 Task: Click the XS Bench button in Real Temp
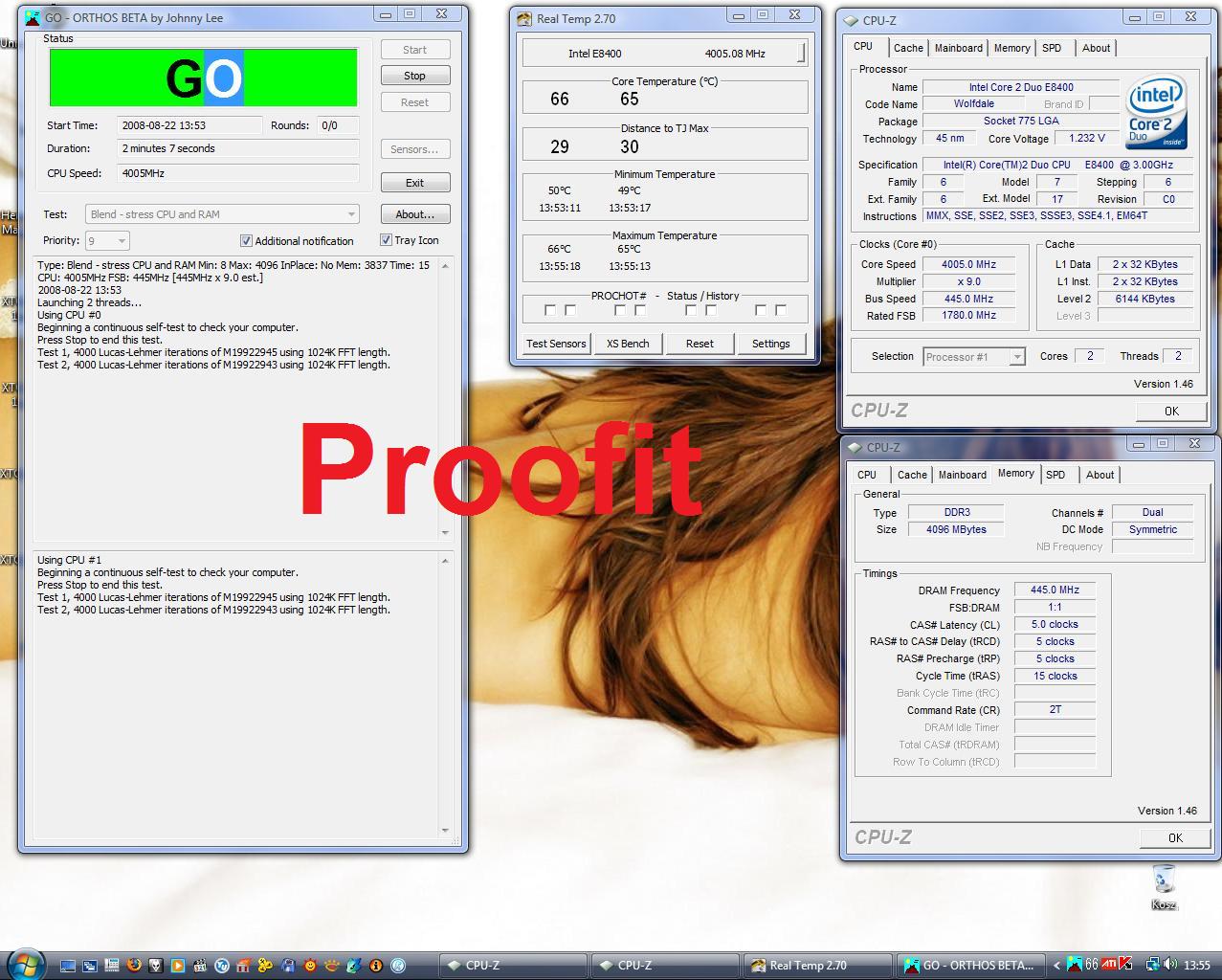click(628, 344)
